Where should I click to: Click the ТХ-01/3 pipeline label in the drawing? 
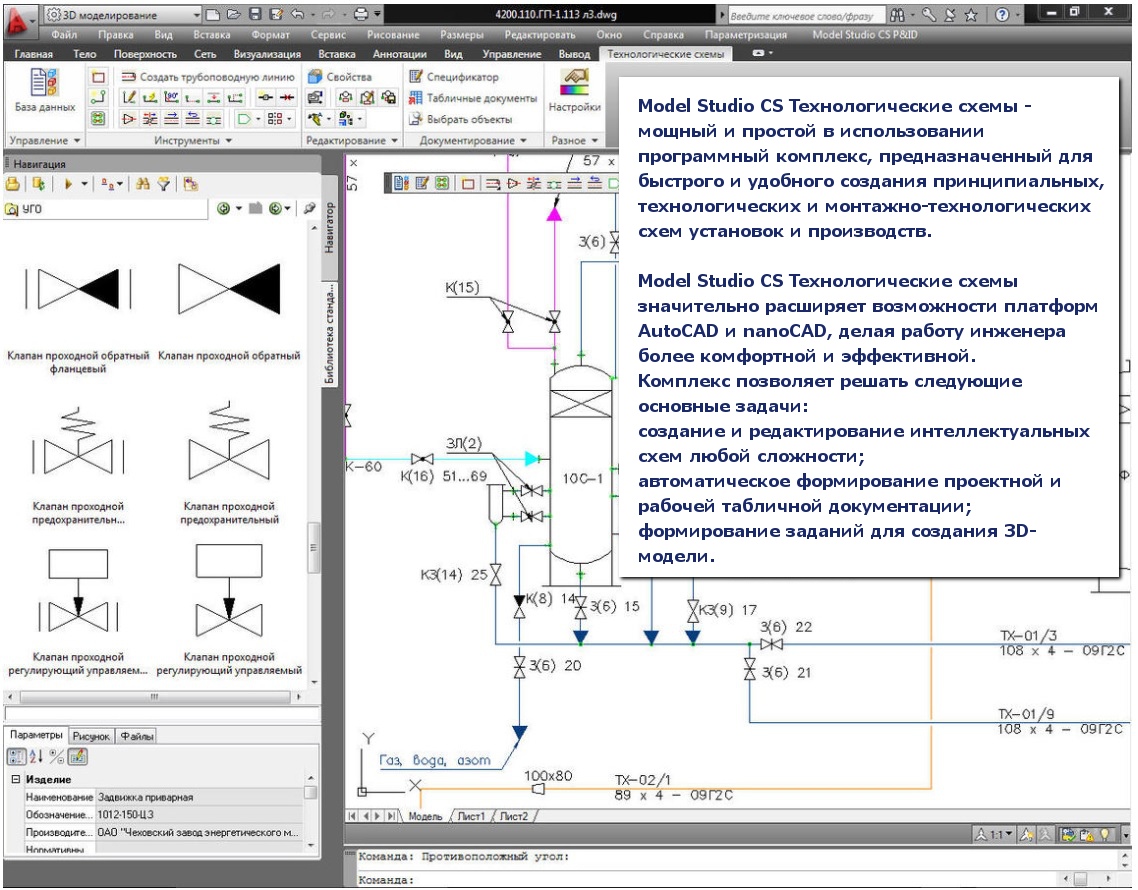[x=1028, y=637]
